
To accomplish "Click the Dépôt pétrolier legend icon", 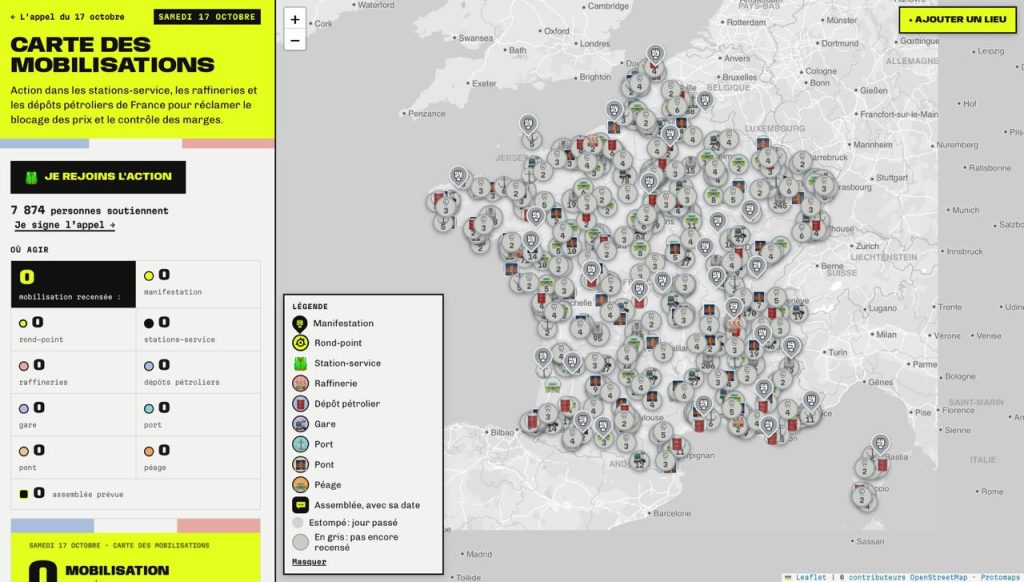I will (300, 404).
